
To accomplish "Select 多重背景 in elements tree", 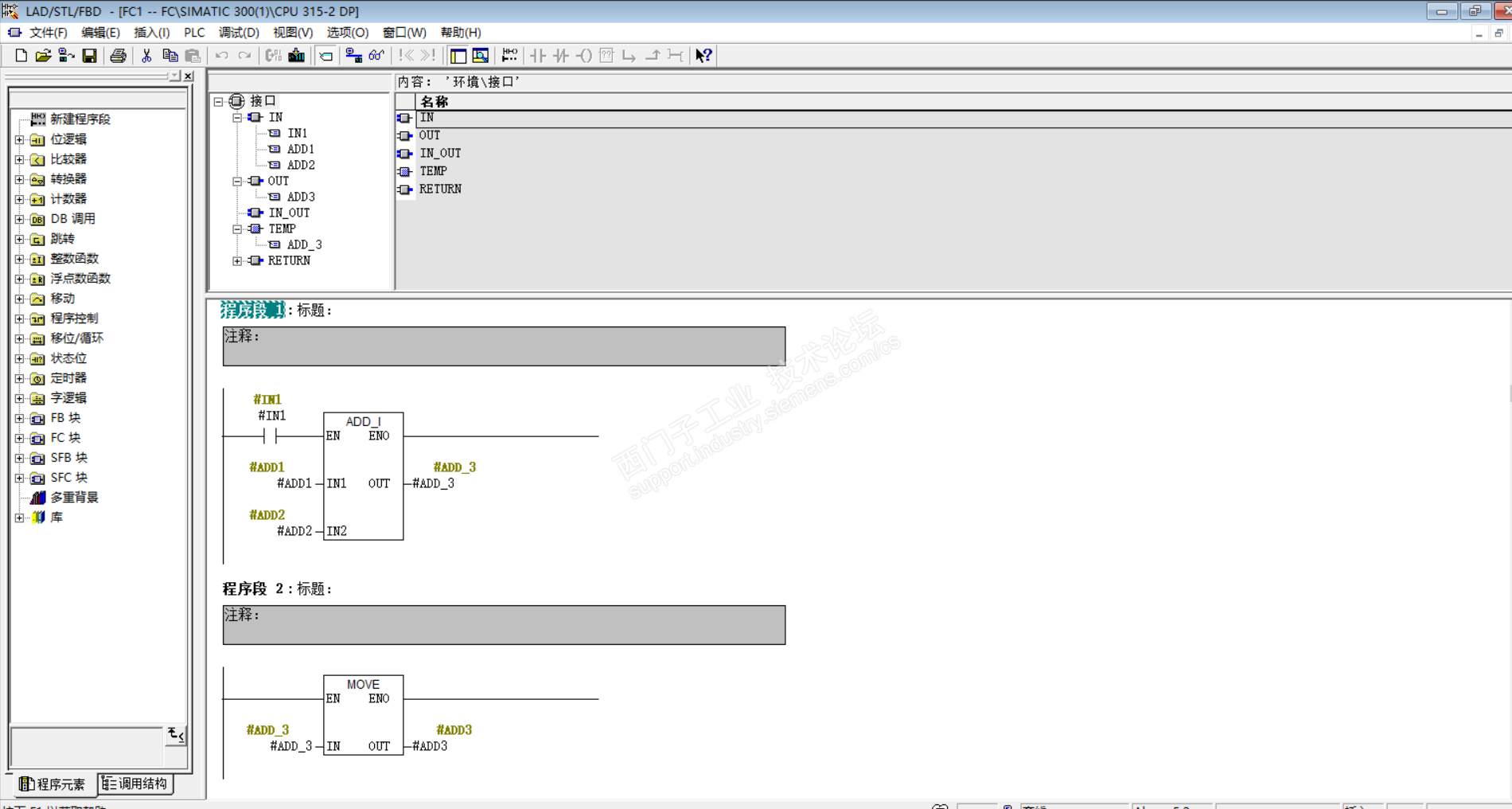I will tap(74, 498).
